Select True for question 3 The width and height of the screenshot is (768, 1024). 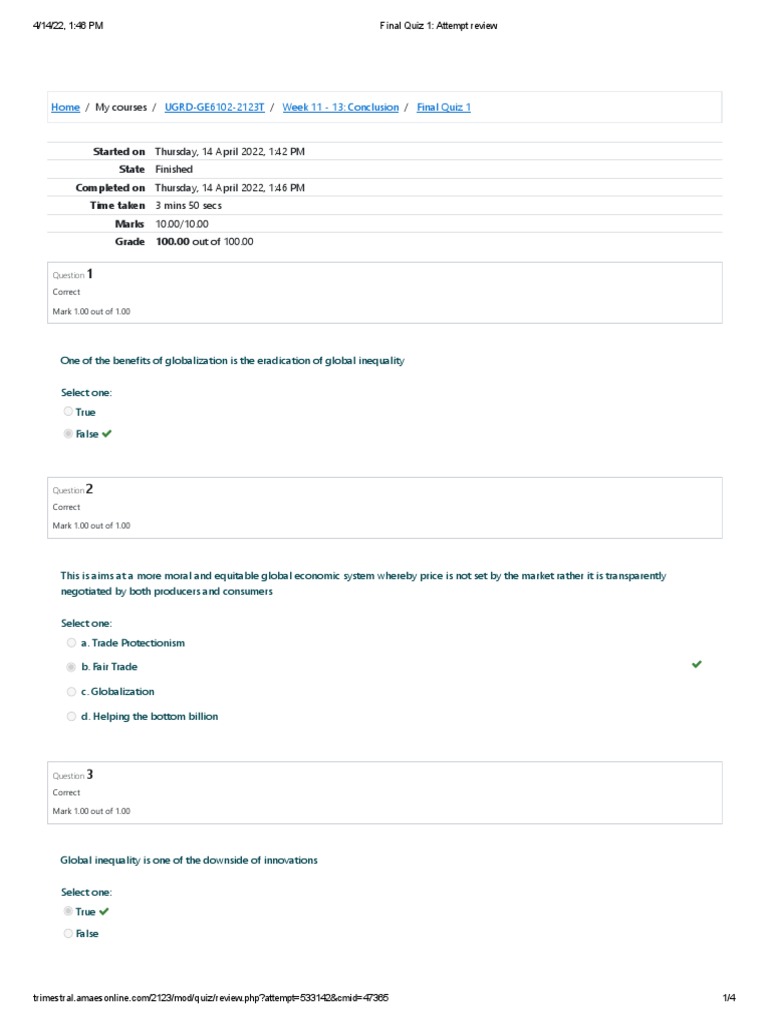[68, 912]
